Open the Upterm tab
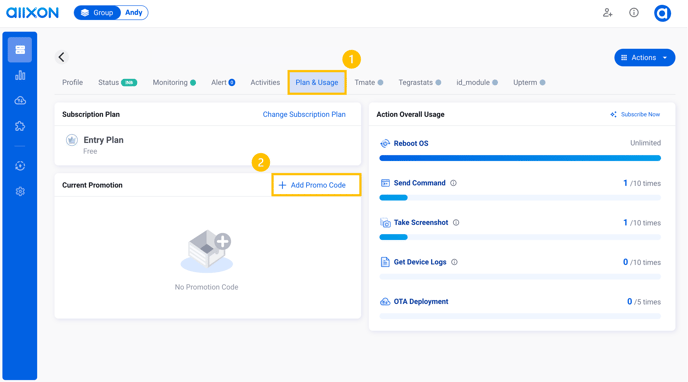The width and height of the screenshot is (688, 382). (529, 82)
